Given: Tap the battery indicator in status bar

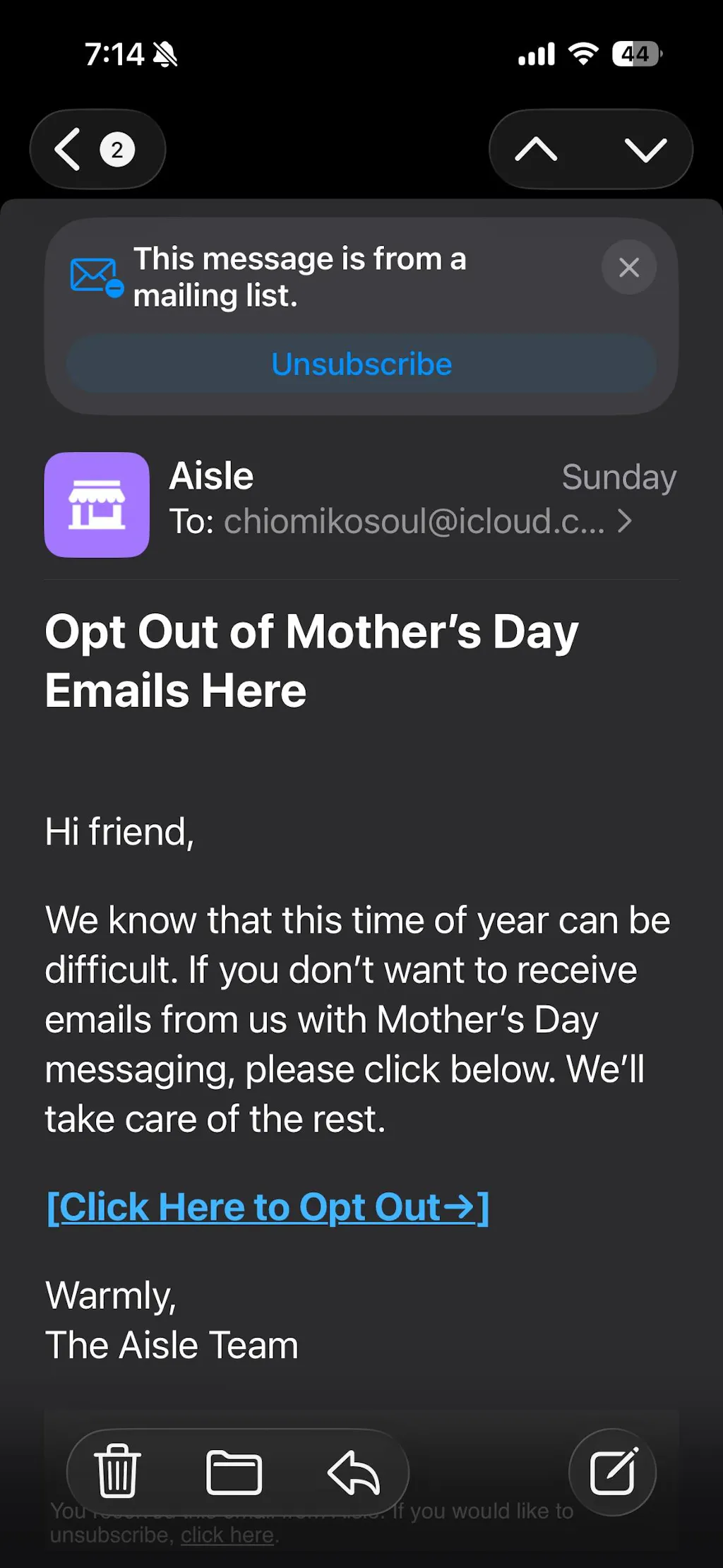Looking at the screenshot, I should (x=636, y=54).
